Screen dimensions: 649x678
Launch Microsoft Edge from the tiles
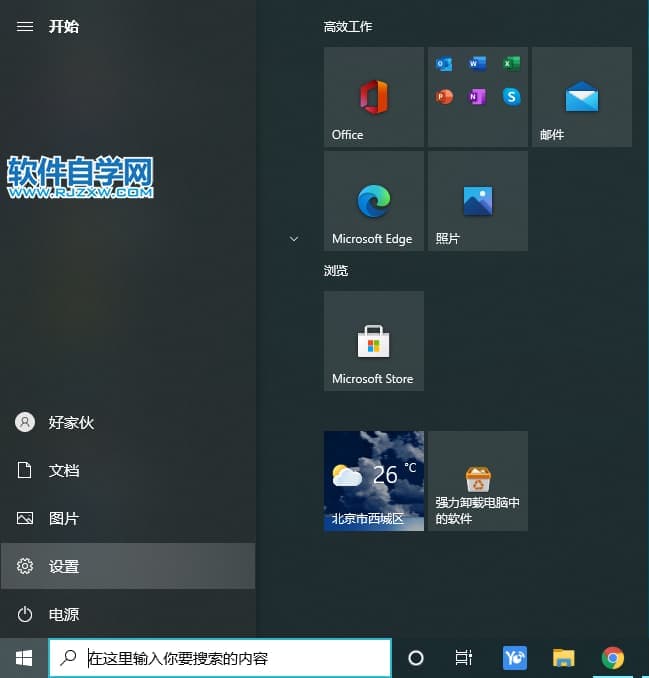[x=374, y=201]
